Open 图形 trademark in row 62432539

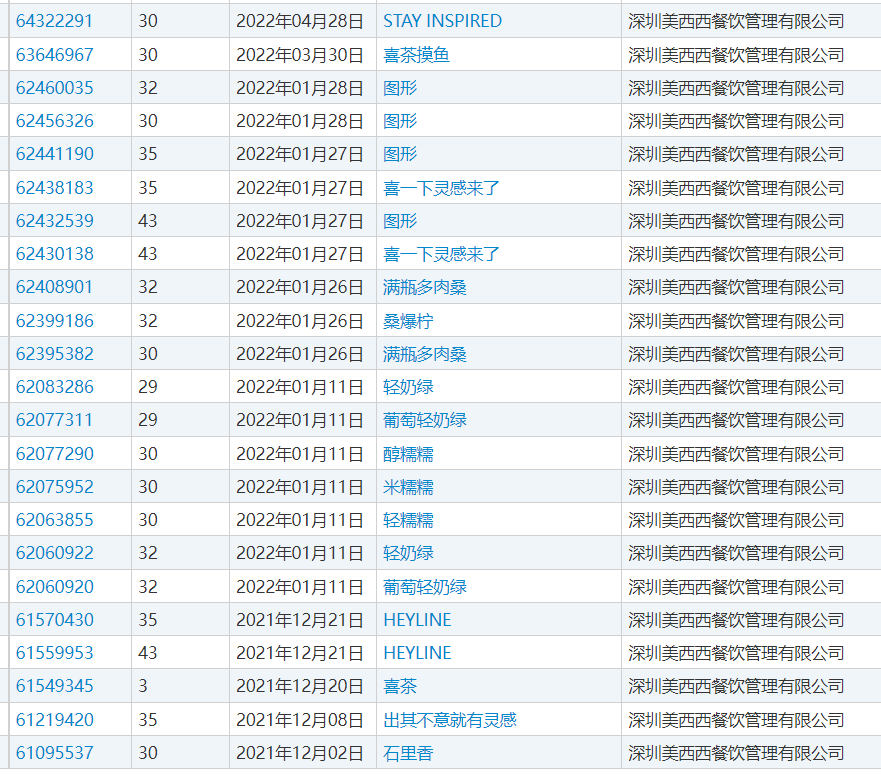[400, 220]
